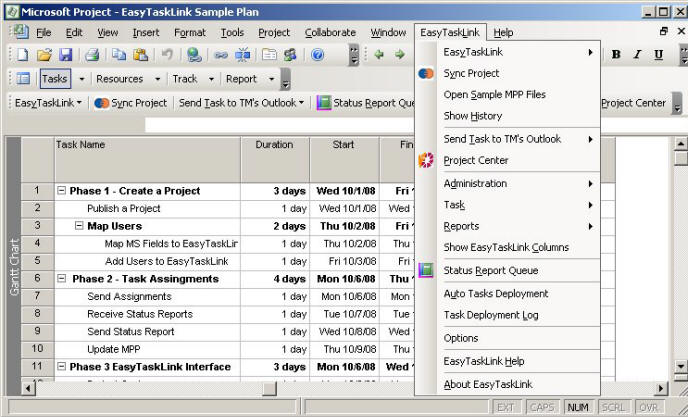
Task: Open the Help menu
Action: click(x=503, y=32)
